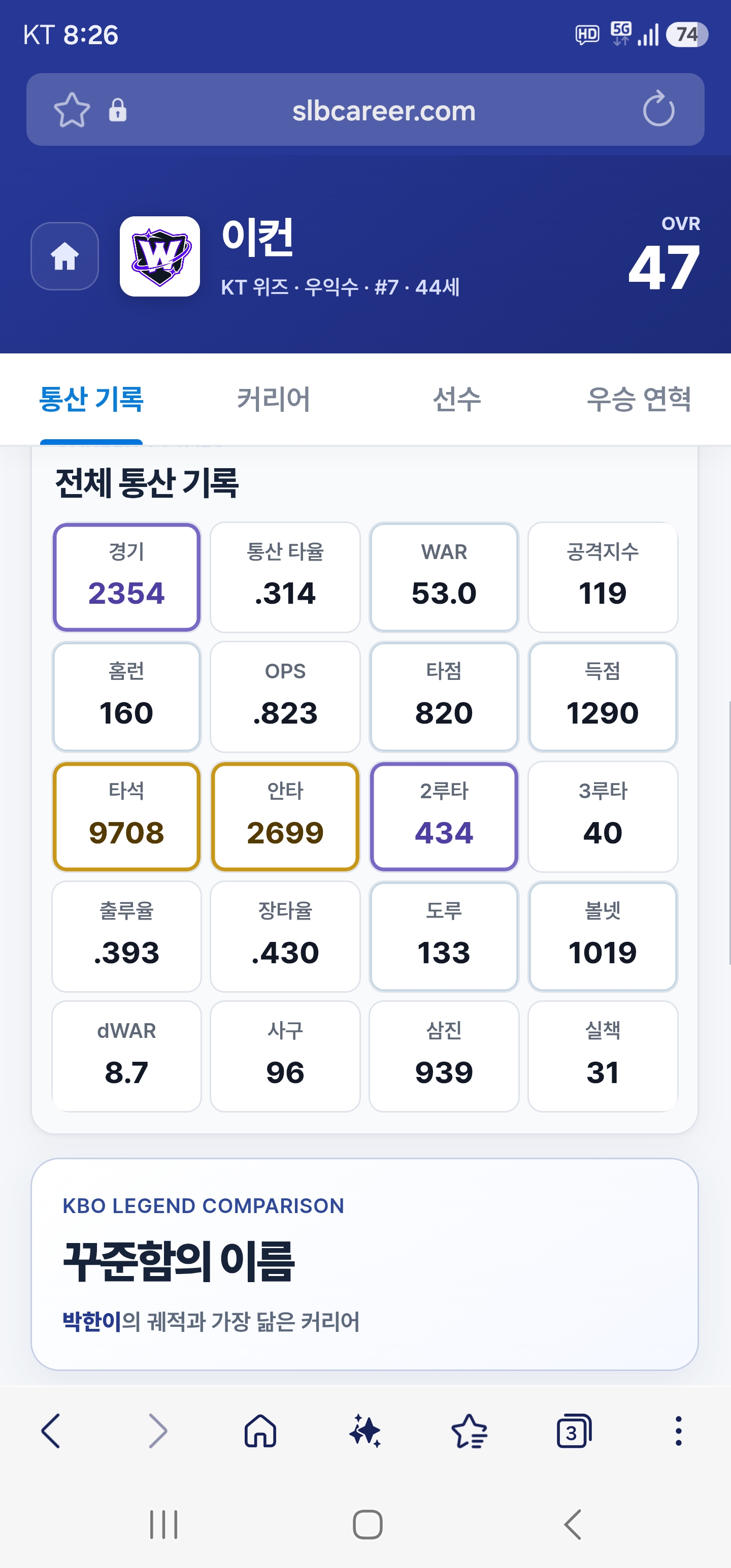The image size is (731, 1568).
Task: Open Android recent apps button
Action: [164, 1524]
